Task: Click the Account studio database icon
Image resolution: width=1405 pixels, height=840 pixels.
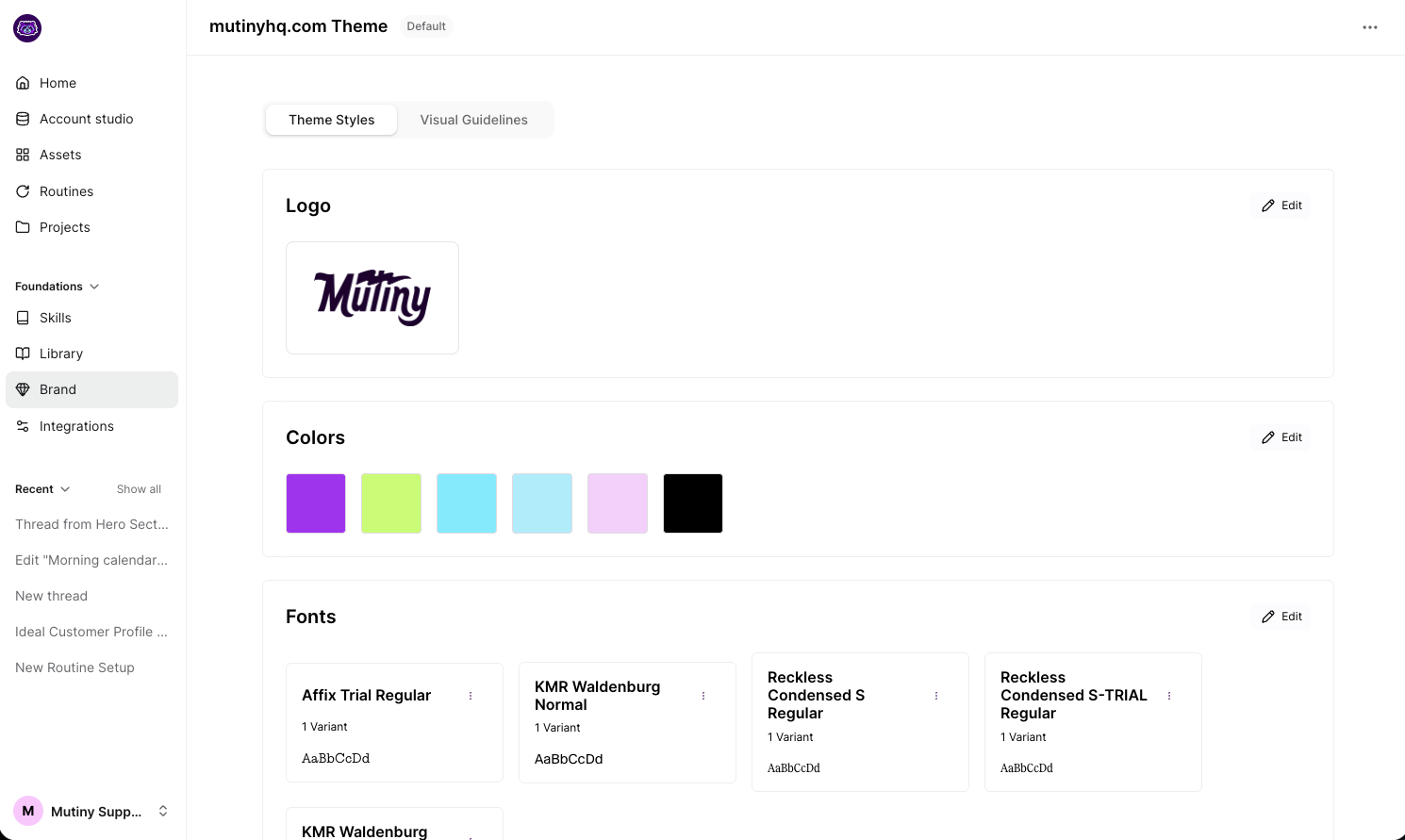Action: [23, 119]
